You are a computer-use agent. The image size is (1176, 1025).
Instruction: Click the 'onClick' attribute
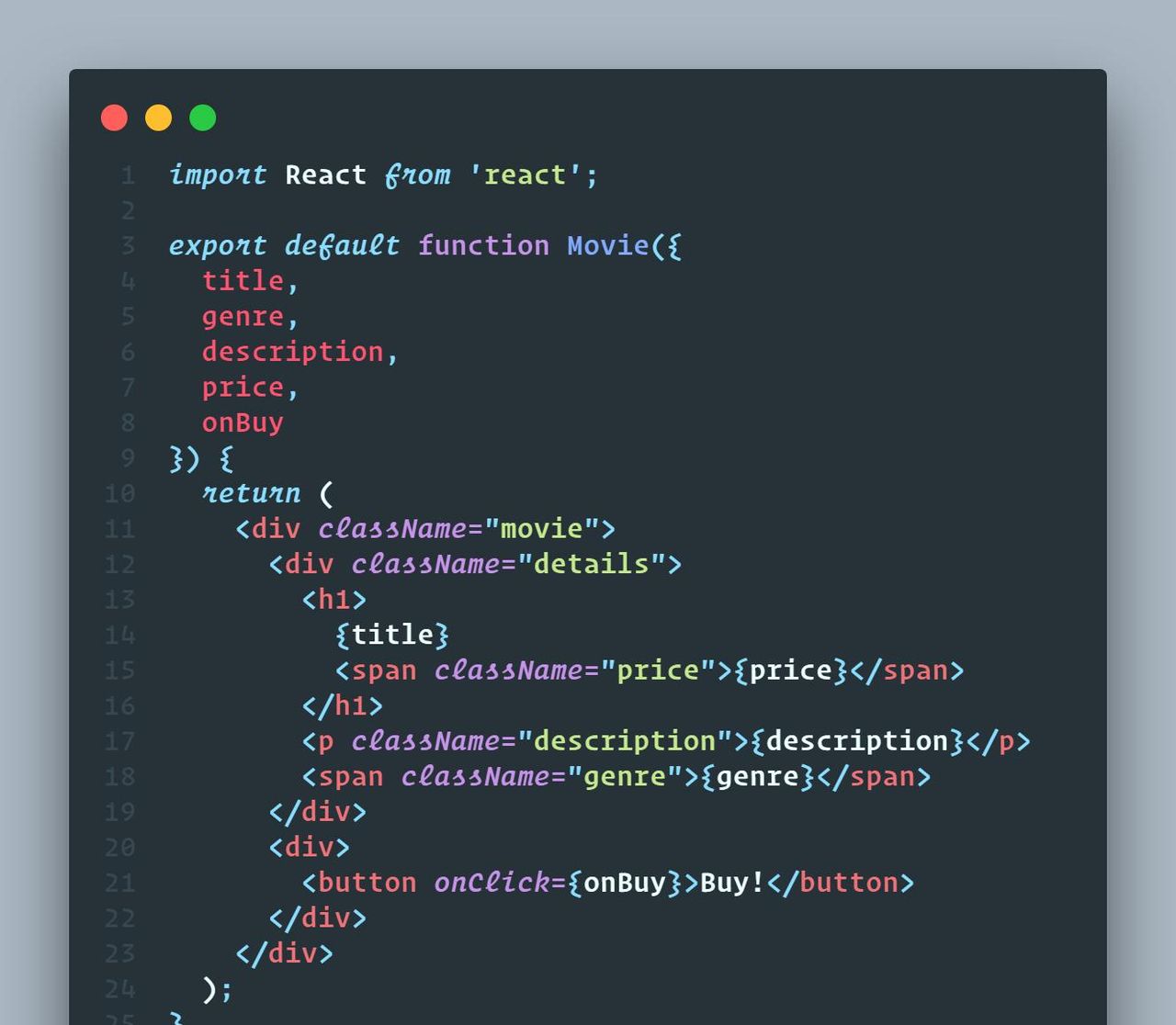click(492, 883)
